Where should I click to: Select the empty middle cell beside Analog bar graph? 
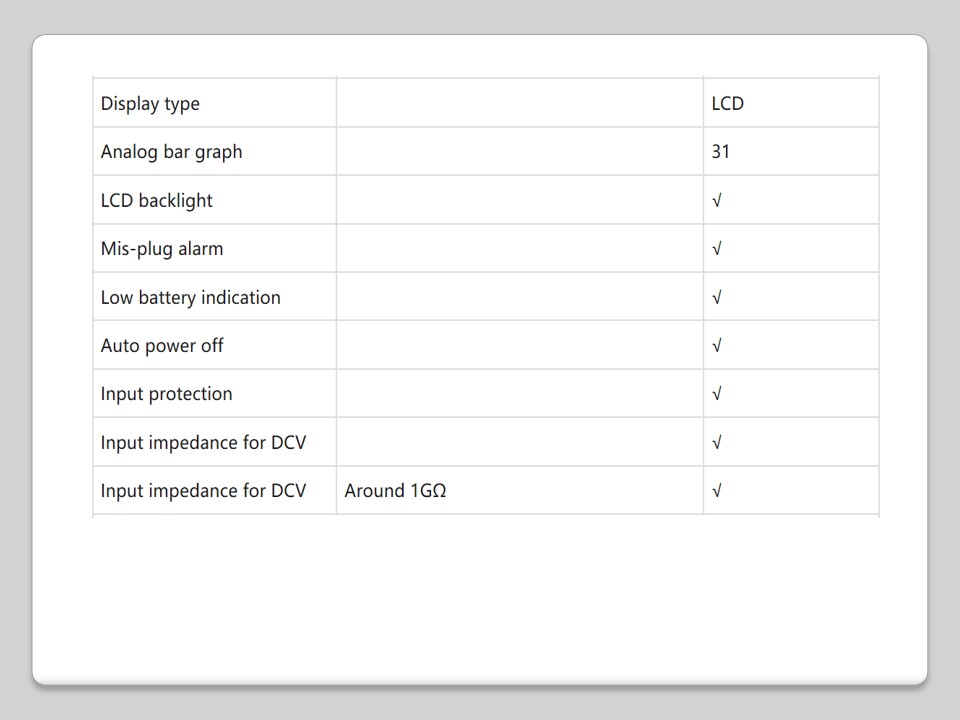coord(519,152)
